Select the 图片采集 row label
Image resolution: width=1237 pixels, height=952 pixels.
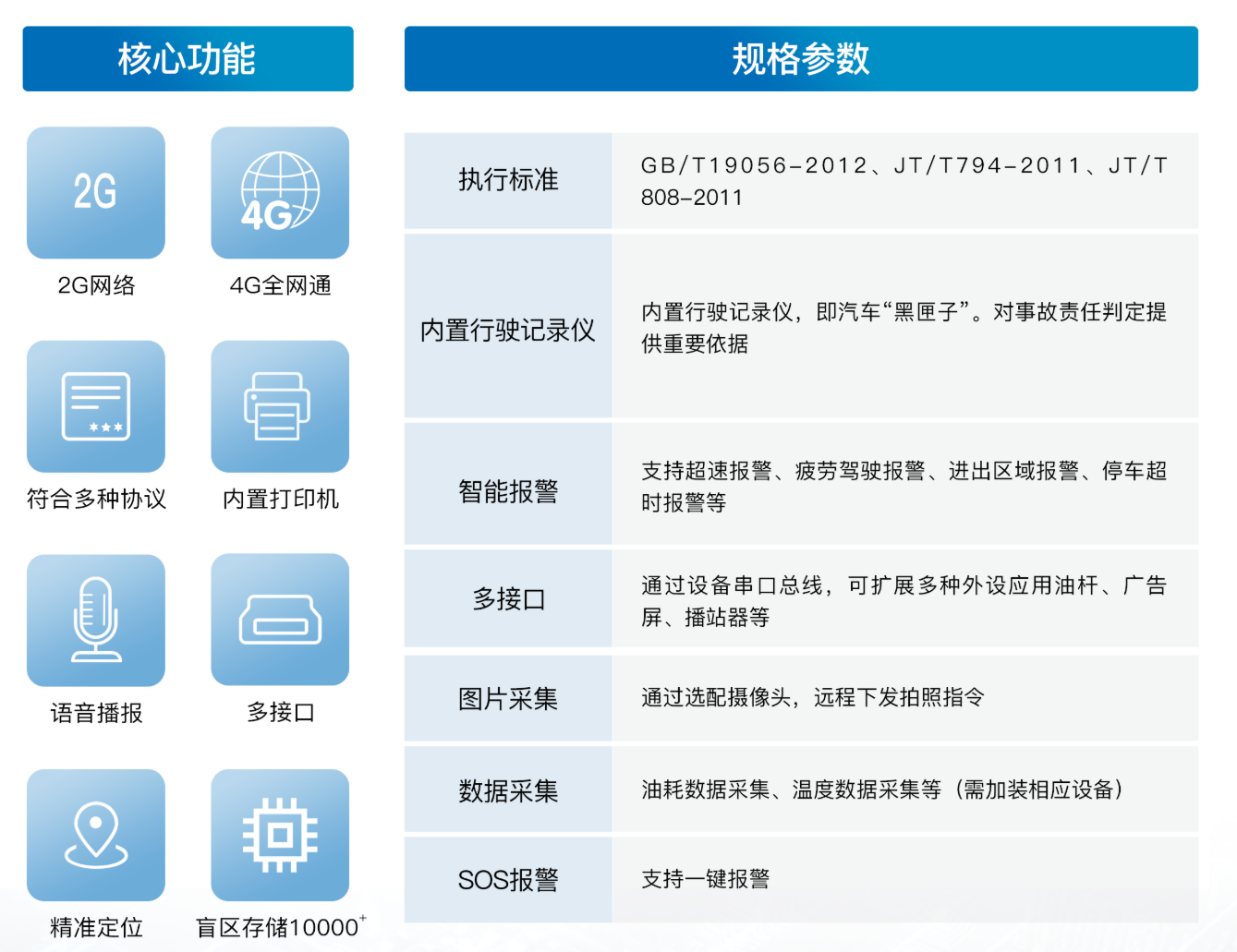[508, 699]
